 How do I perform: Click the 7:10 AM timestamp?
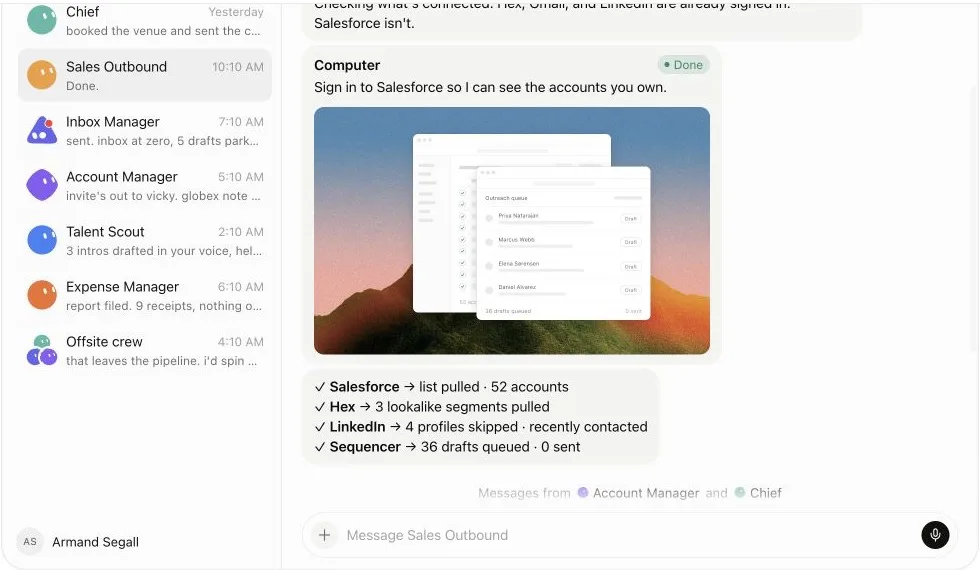[x=241, y=122]
